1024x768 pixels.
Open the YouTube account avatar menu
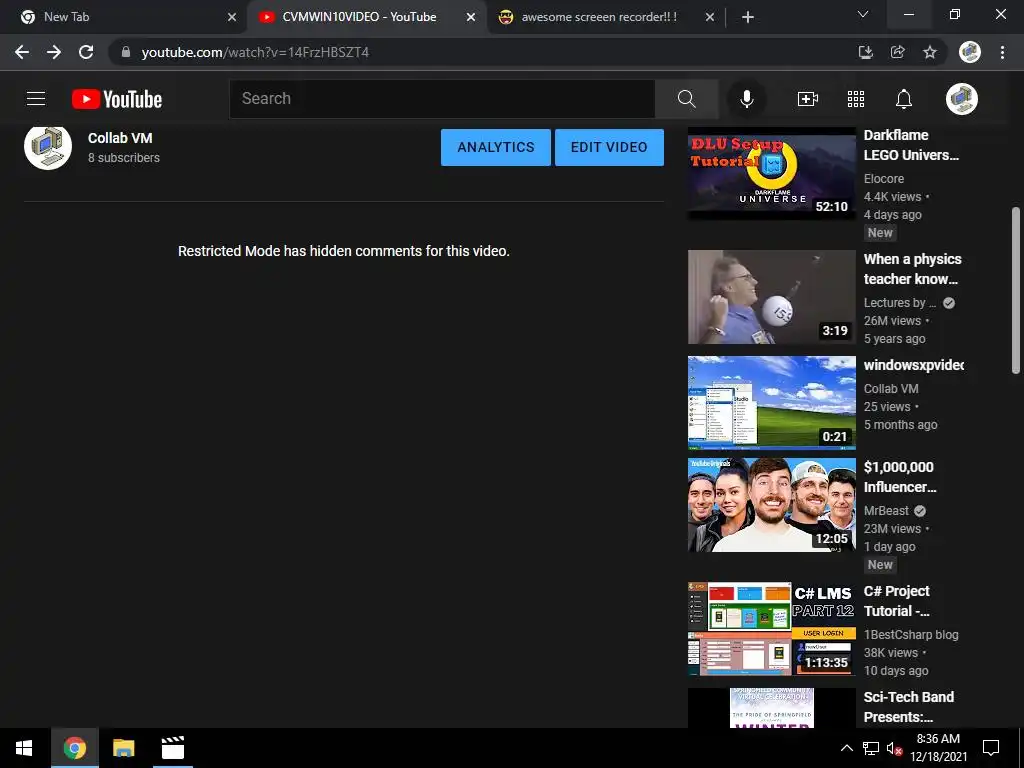(x=961, y=99)
